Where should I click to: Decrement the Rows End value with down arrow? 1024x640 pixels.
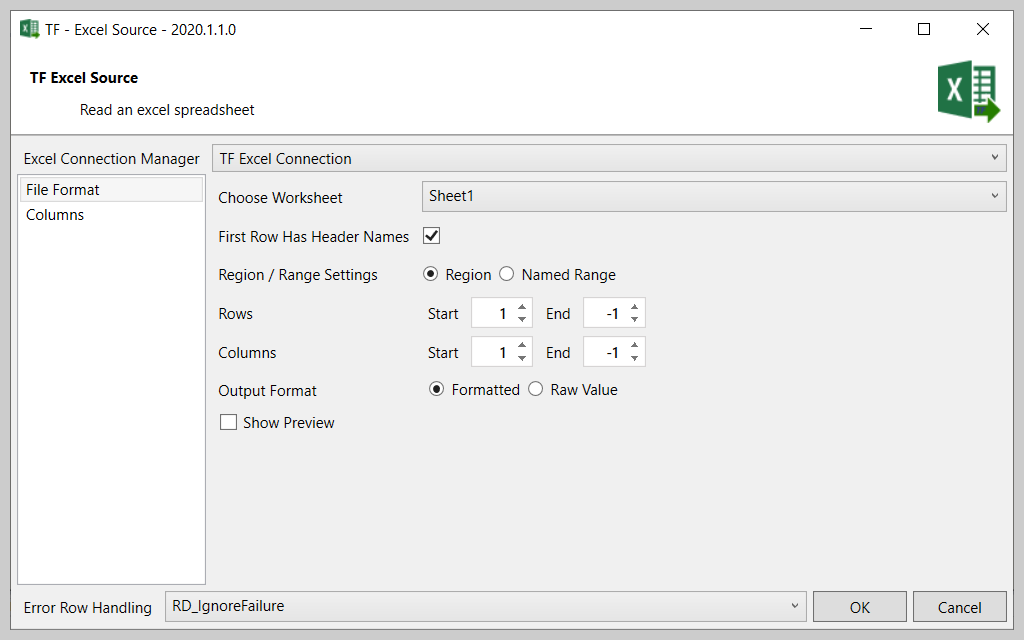pyautogui.click(x=634, y=318)
